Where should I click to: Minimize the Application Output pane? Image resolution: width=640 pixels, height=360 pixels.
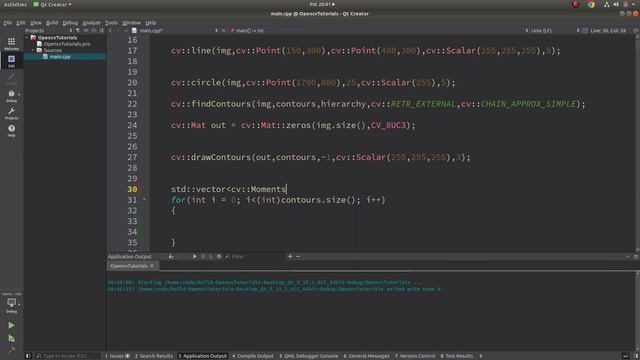pyautogui.click(x=628, y=256)
